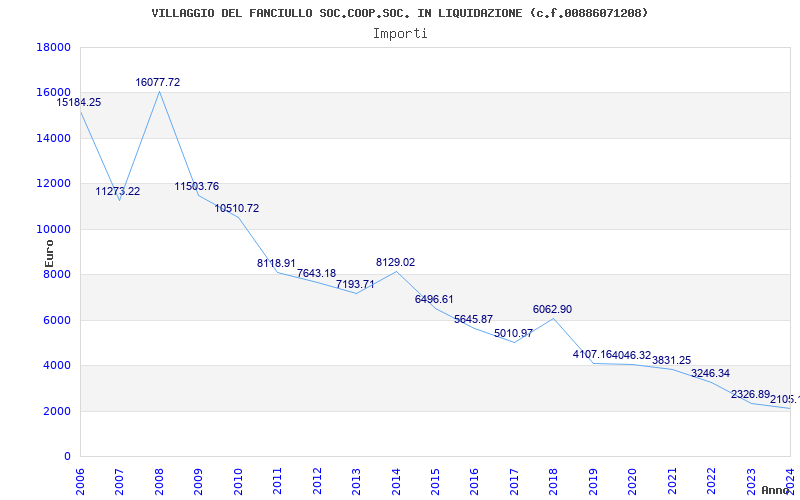Click the value 7643.18
The width and height of the screenshot is (800, 500).
tap(316, 274)
